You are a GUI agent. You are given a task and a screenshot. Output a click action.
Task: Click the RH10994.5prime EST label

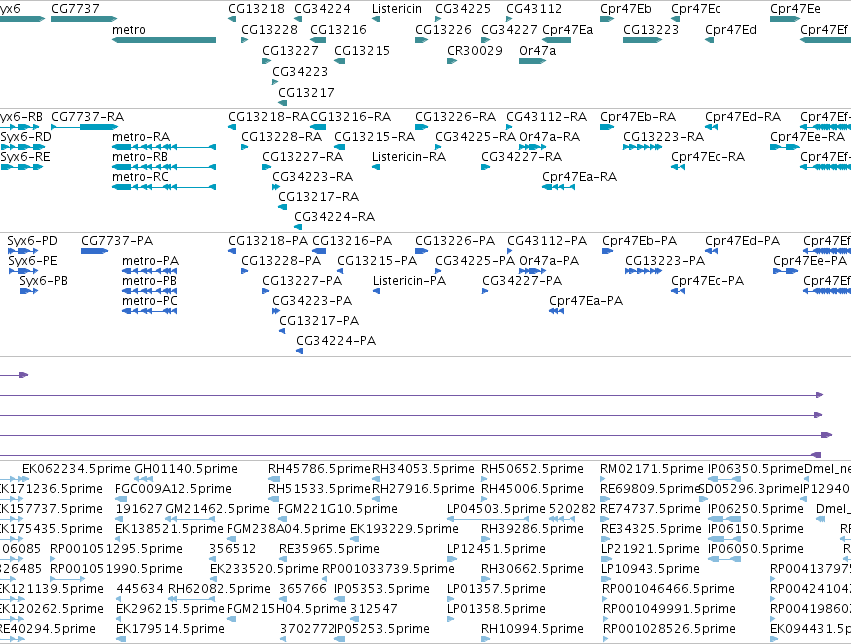click(x=532, y=629)
